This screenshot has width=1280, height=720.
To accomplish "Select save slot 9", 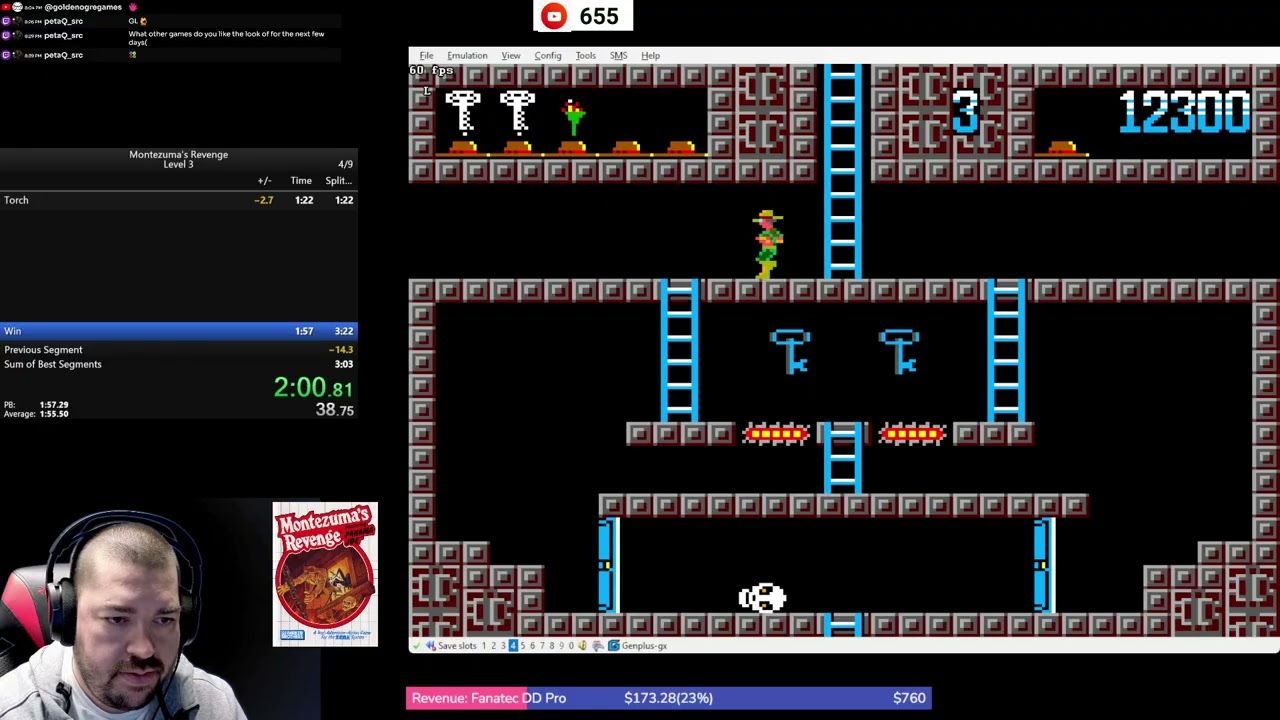I will click(x=562, y=646).
